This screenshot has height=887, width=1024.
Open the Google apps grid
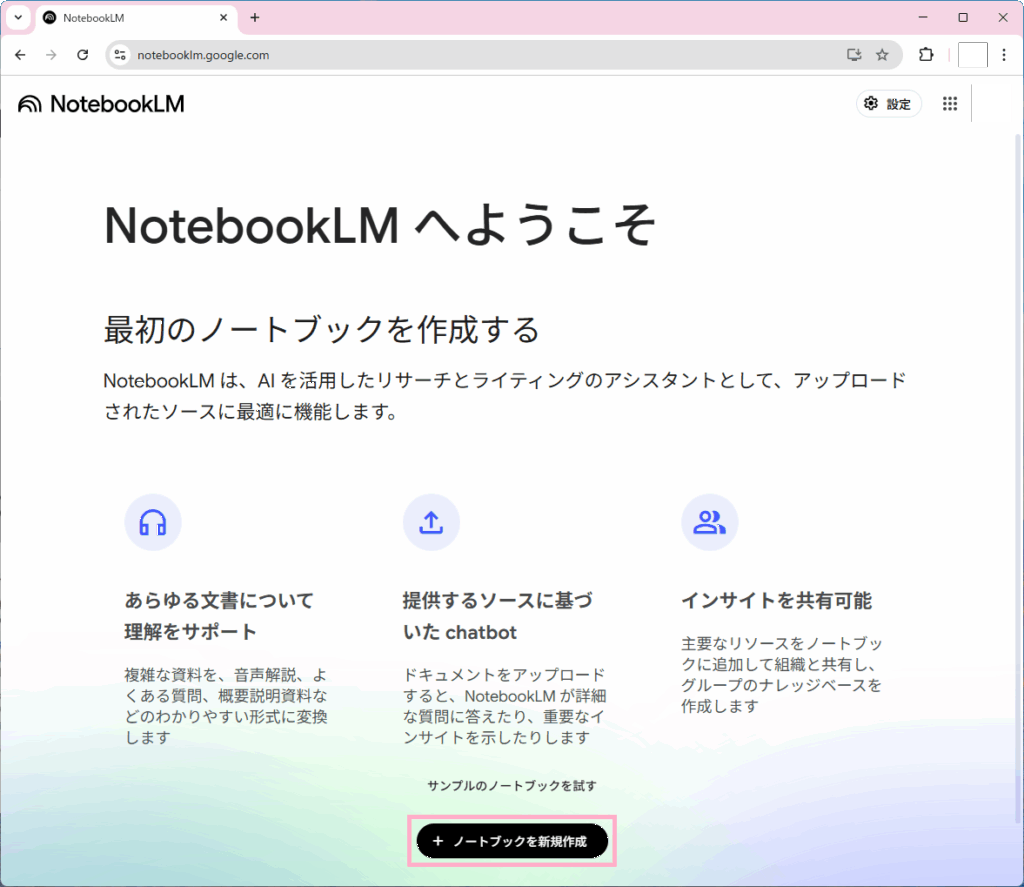pos(950,104)
